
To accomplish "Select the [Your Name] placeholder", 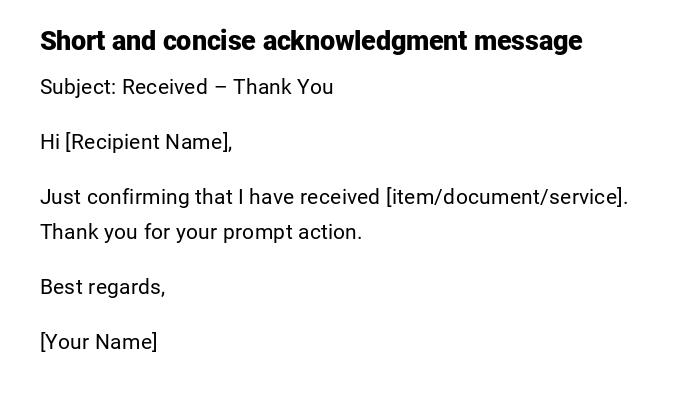I will pos(99,343).
